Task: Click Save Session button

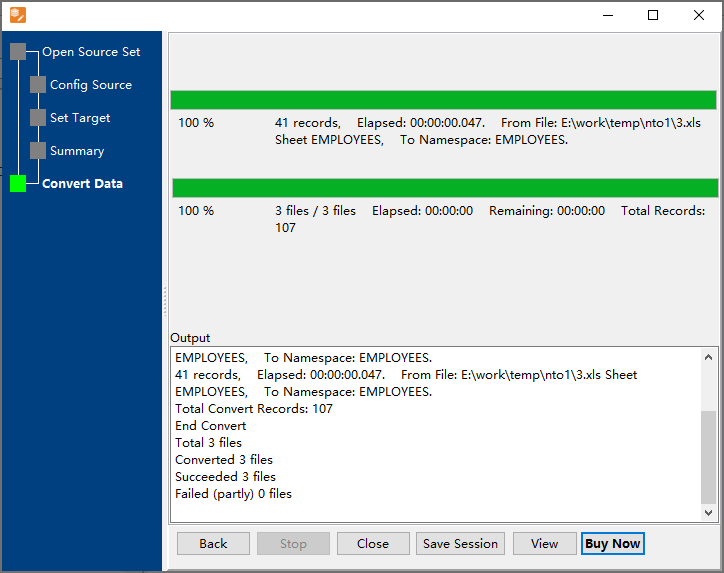Action: (x=460, y=544)
